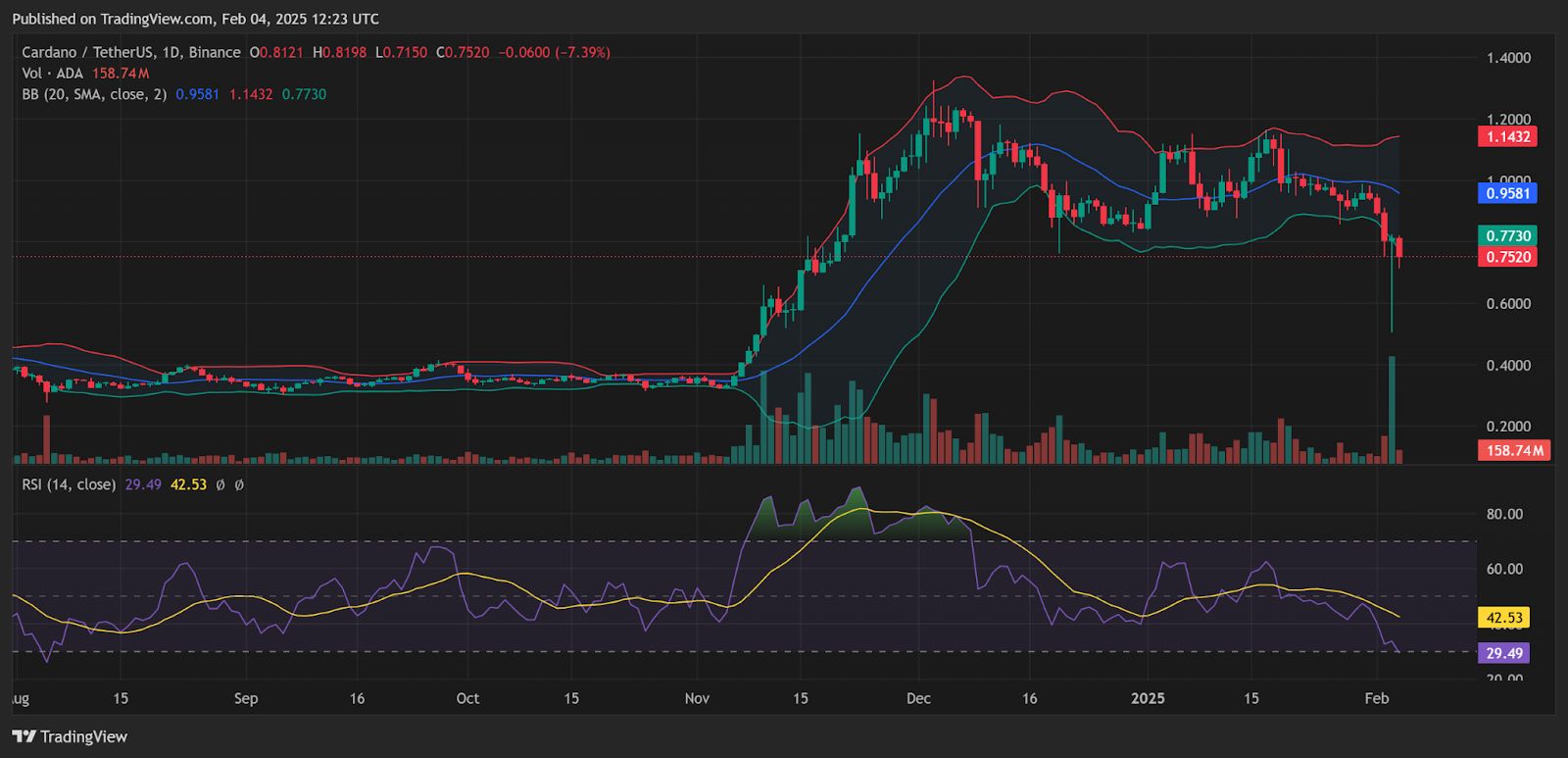This screenshot has height=758, width=1568.
Task: Select the Cardano / TetherUS symbol title
Action: [131, 52]
